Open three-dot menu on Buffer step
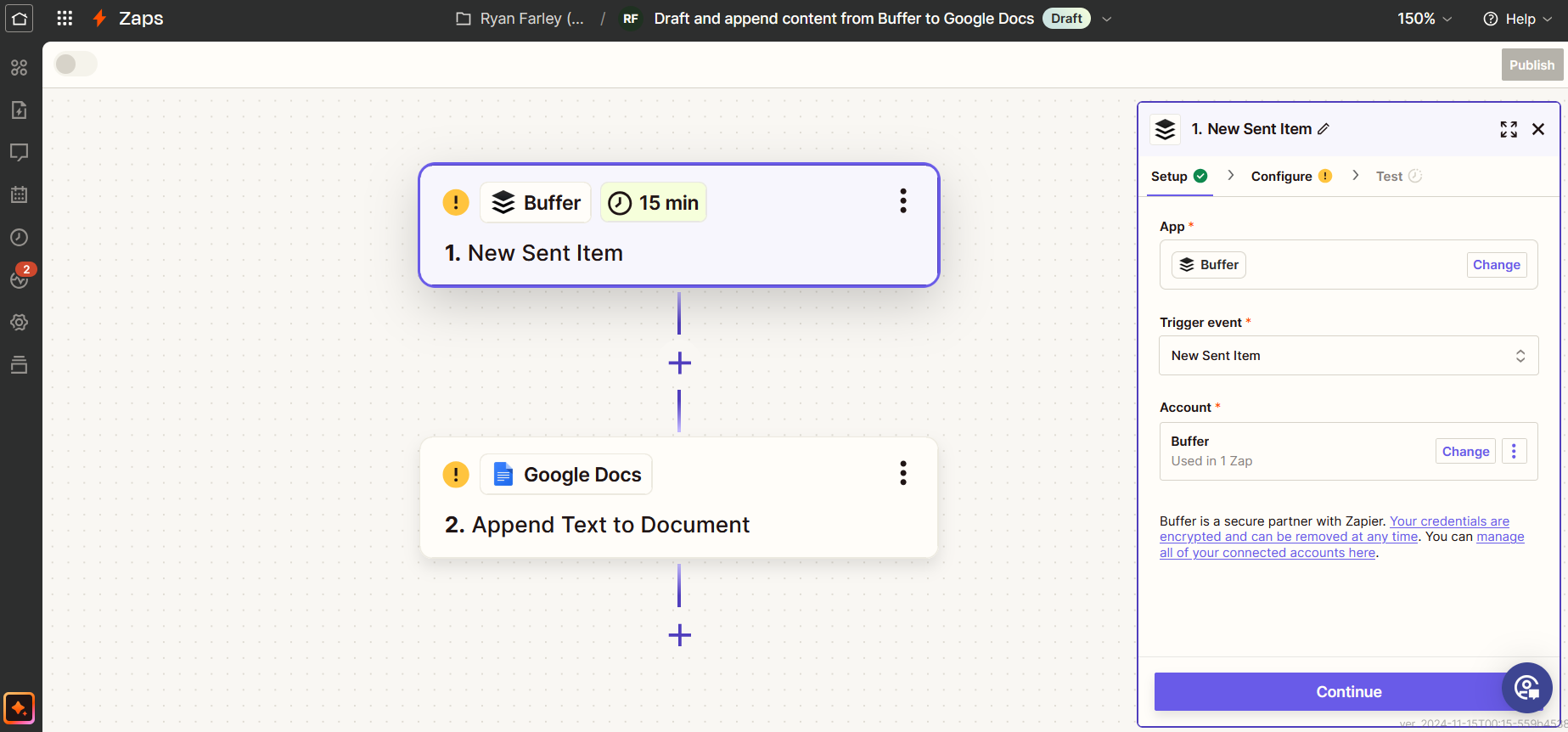Viewport: 1568px width, 732px height. [902, 201]
